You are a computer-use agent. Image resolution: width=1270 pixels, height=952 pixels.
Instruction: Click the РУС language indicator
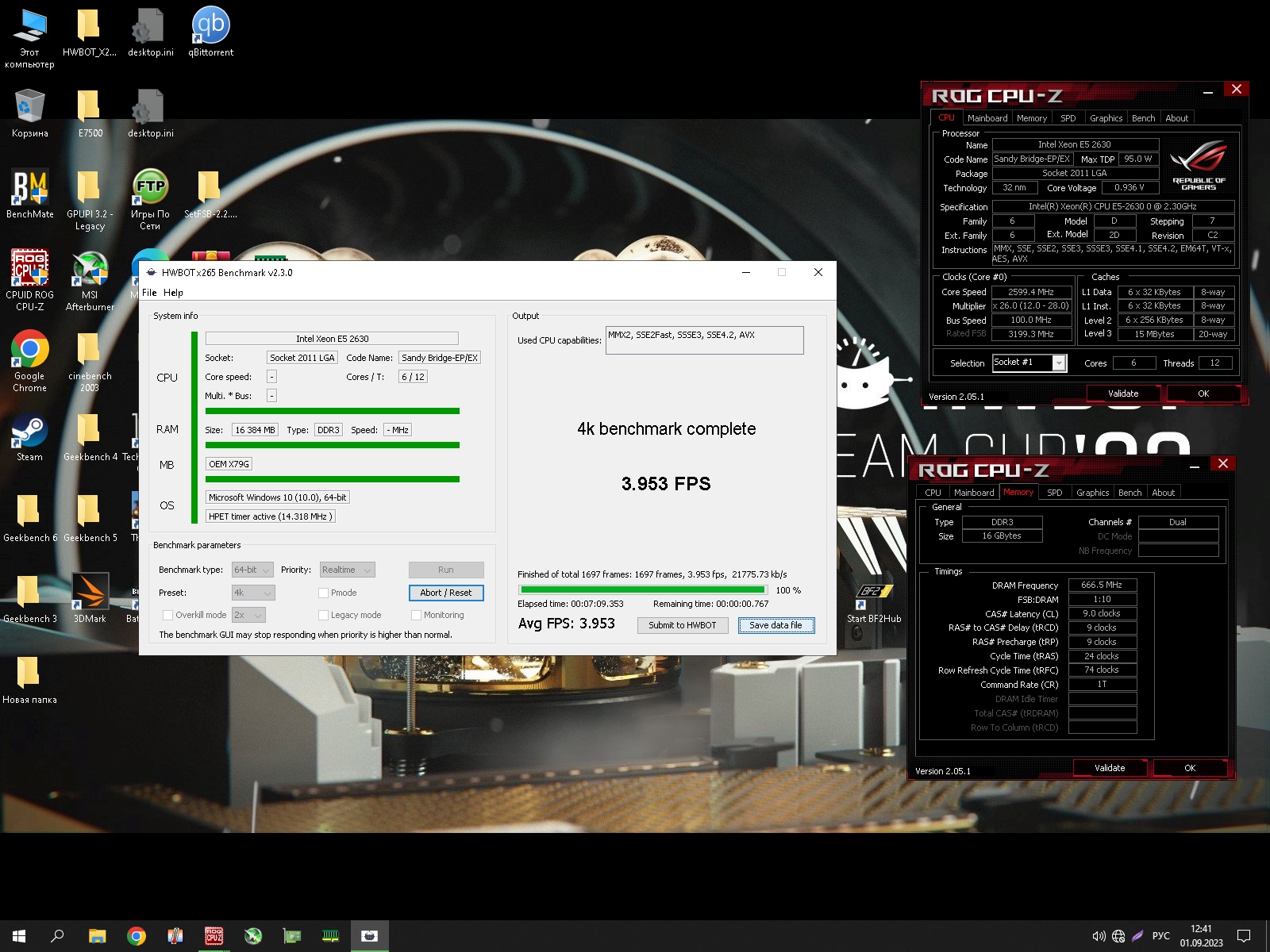point(1160,936)
